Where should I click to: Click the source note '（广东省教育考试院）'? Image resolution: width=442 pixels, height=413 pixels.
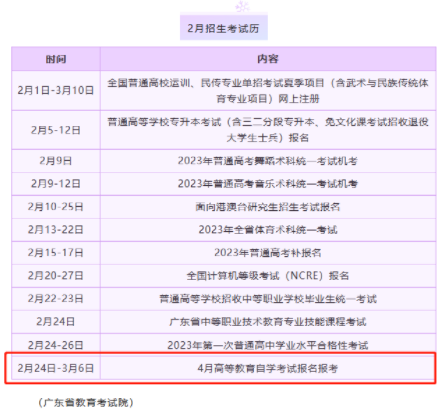coord(86,403)
